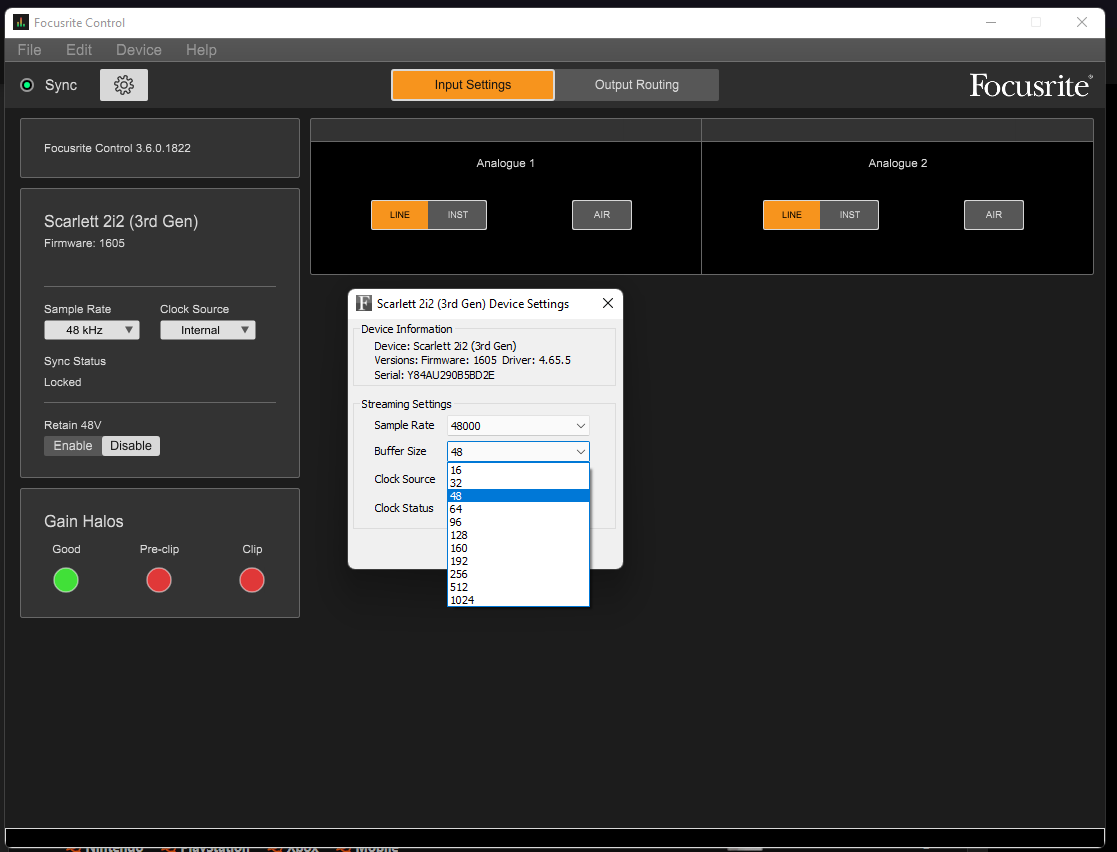Click the Analogue 2 channel label
Viewport: 1117px width, 852px height.
[898, 163]
